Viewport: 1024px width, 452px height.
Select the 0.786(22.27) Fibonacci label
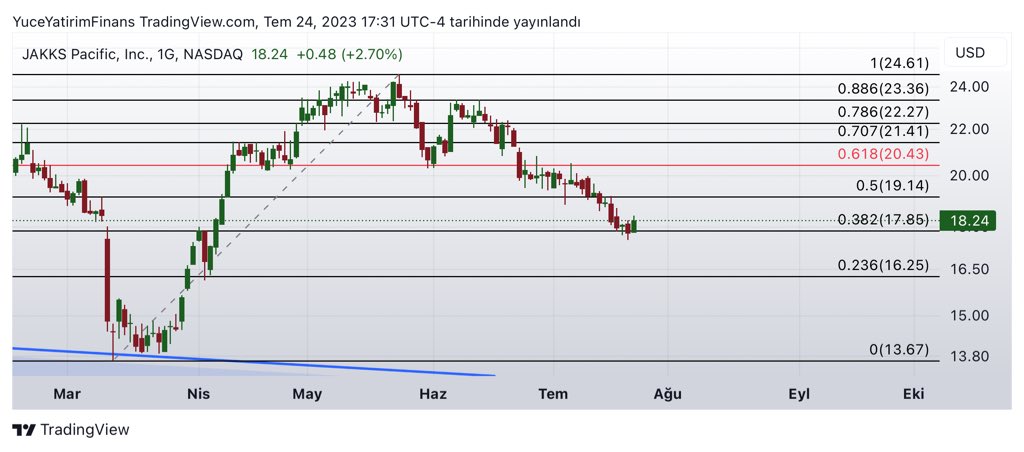tap(884, 112)
